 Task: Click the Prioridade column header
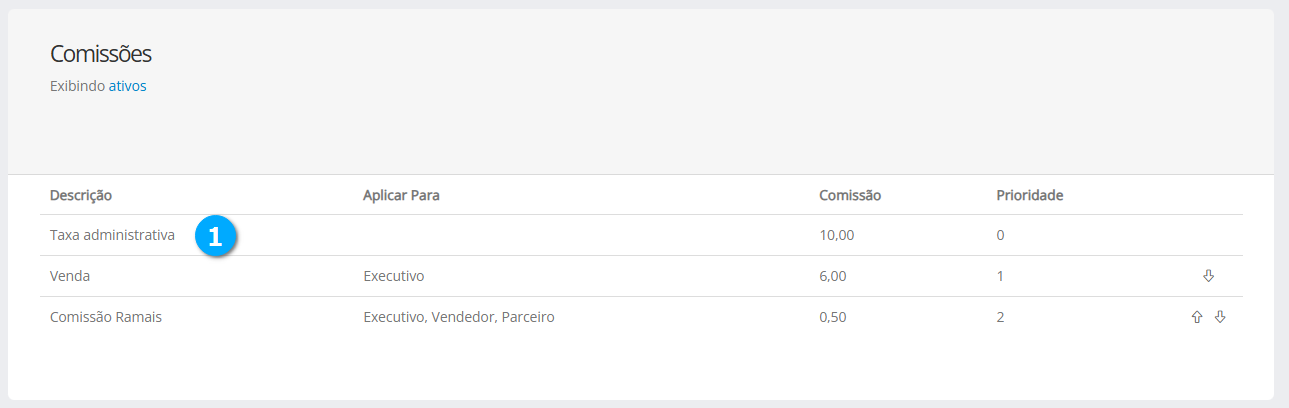[1029, 195]
